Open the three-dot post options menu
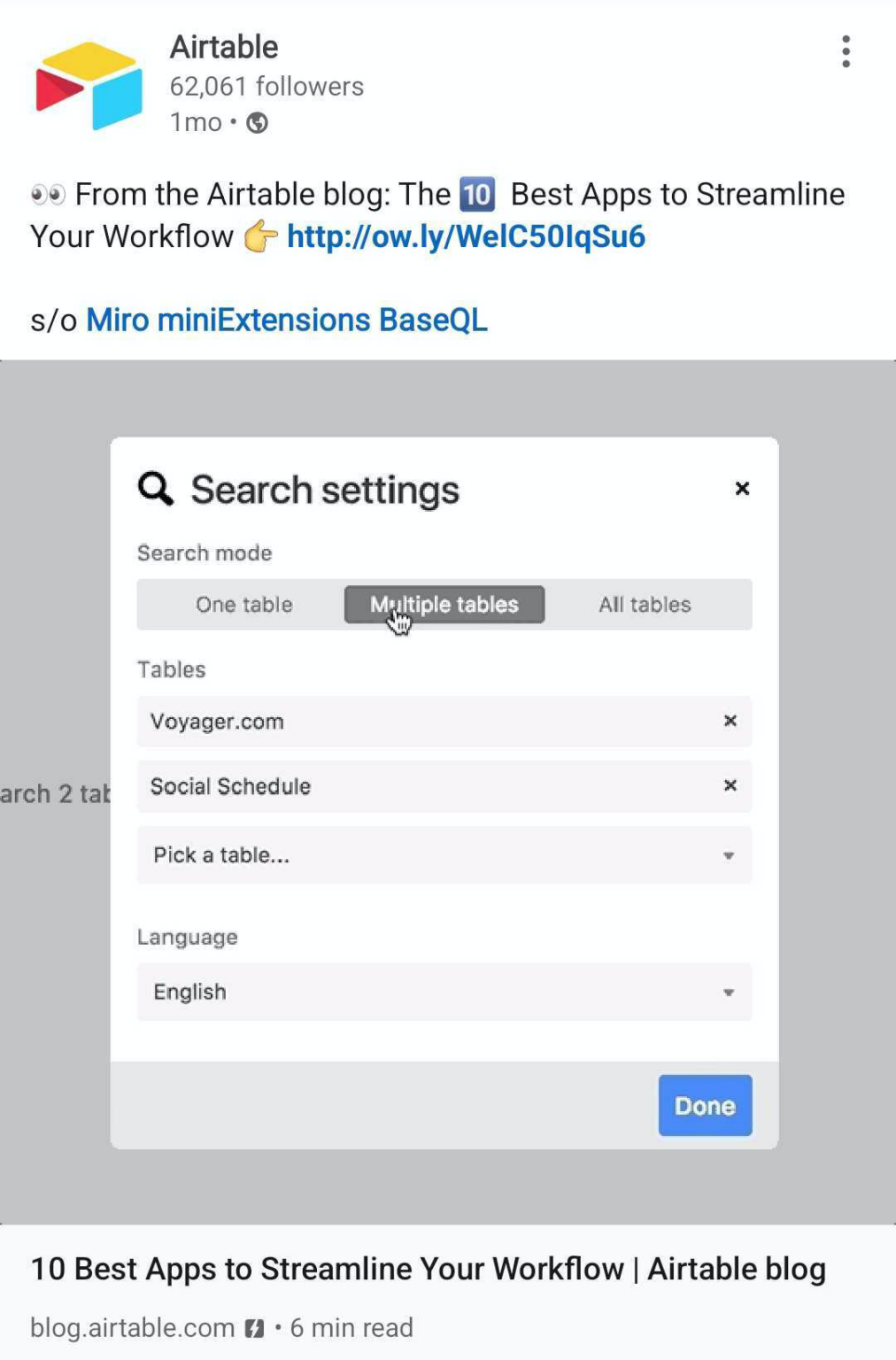 point(846,51)
